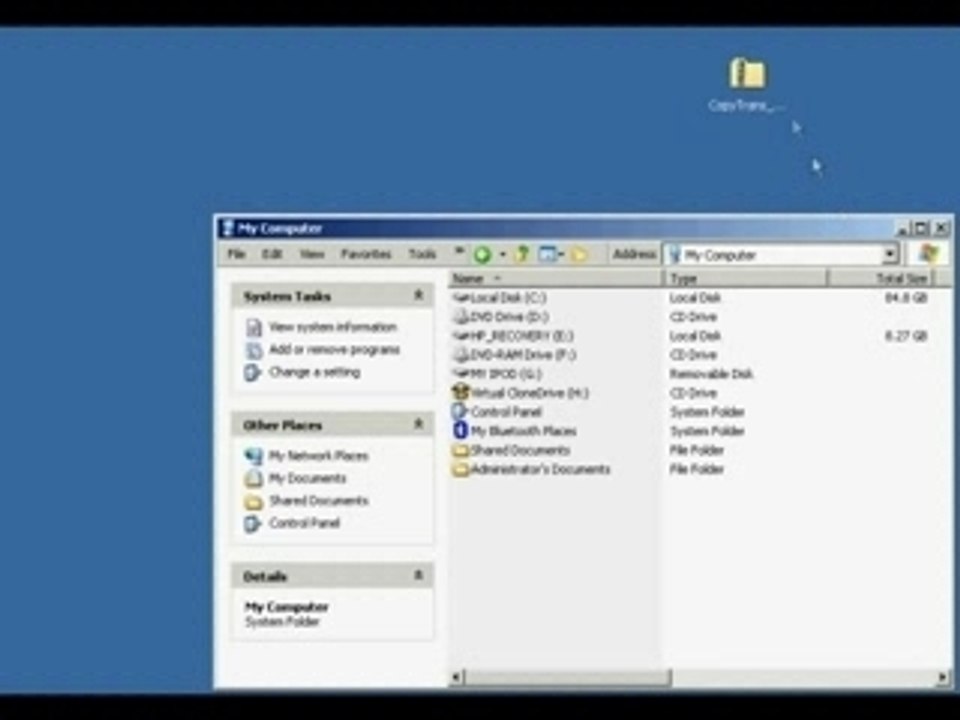Click the My Network Places icon
960x720 pixels.
coord(253,456)
